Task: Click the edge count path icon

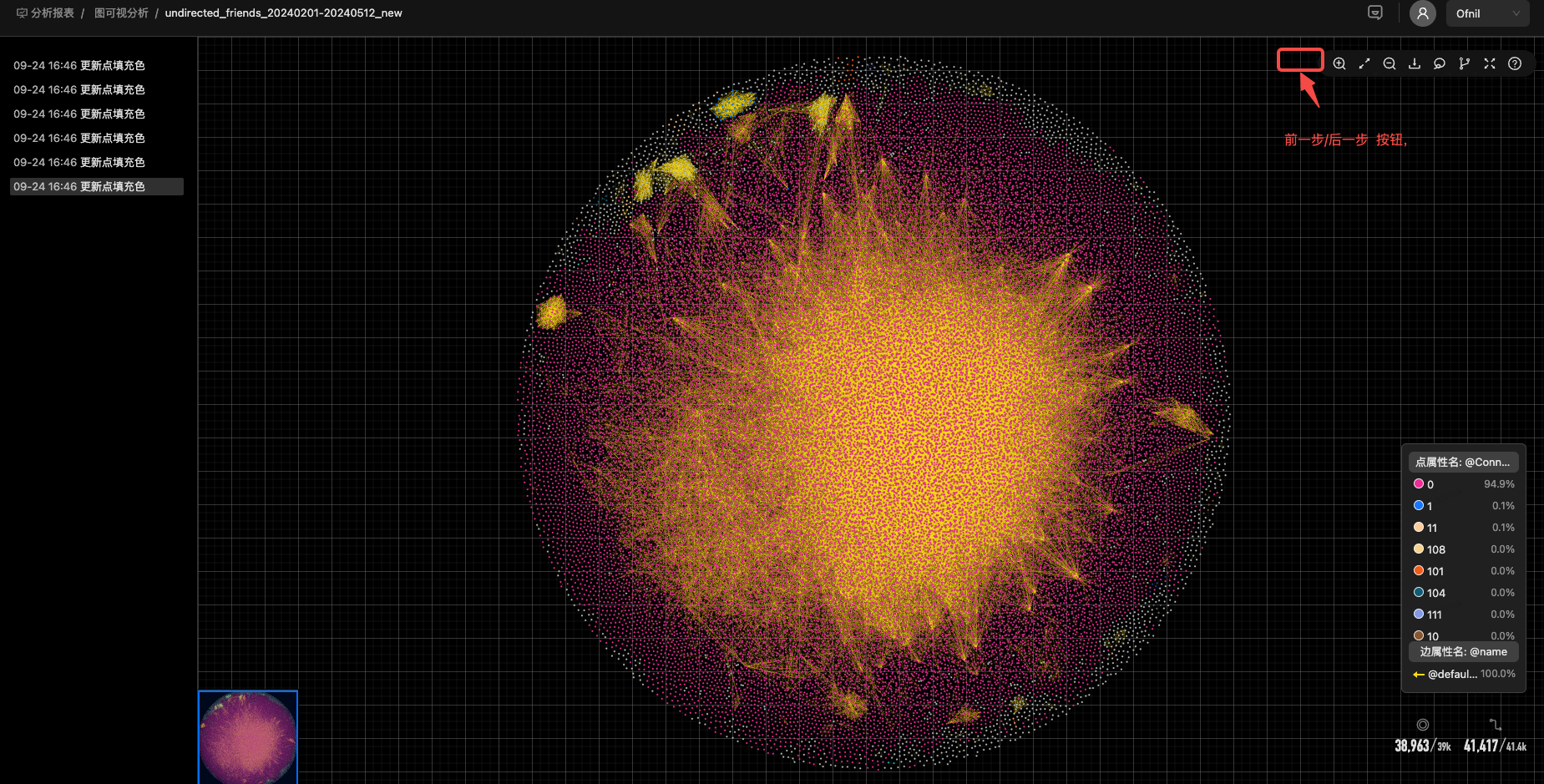Action: (1496, 725)
